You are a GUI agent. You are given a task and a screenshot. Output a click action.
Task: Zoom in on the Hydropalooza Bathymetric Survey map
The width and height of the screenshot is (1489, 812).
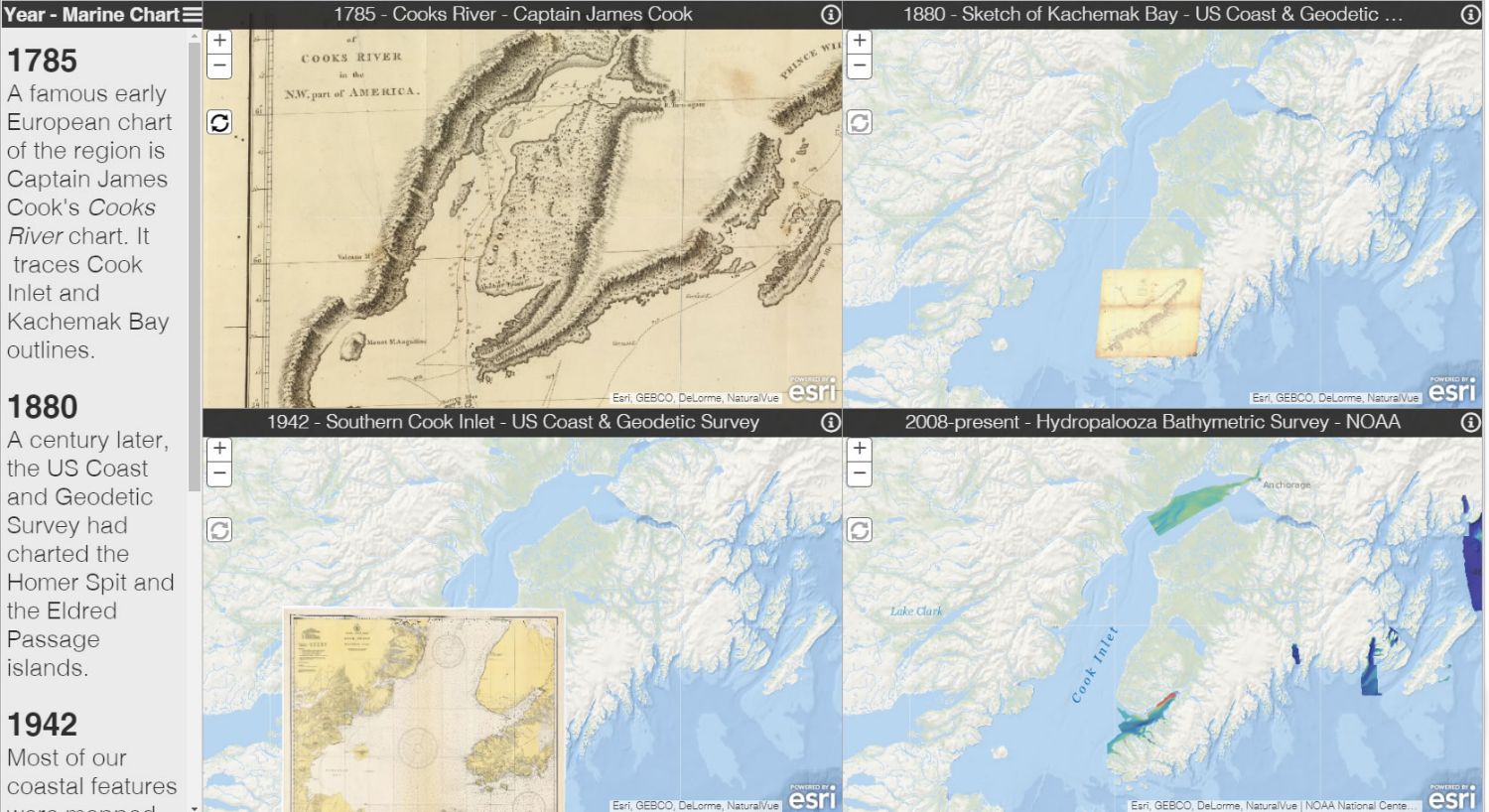point(860,449)
